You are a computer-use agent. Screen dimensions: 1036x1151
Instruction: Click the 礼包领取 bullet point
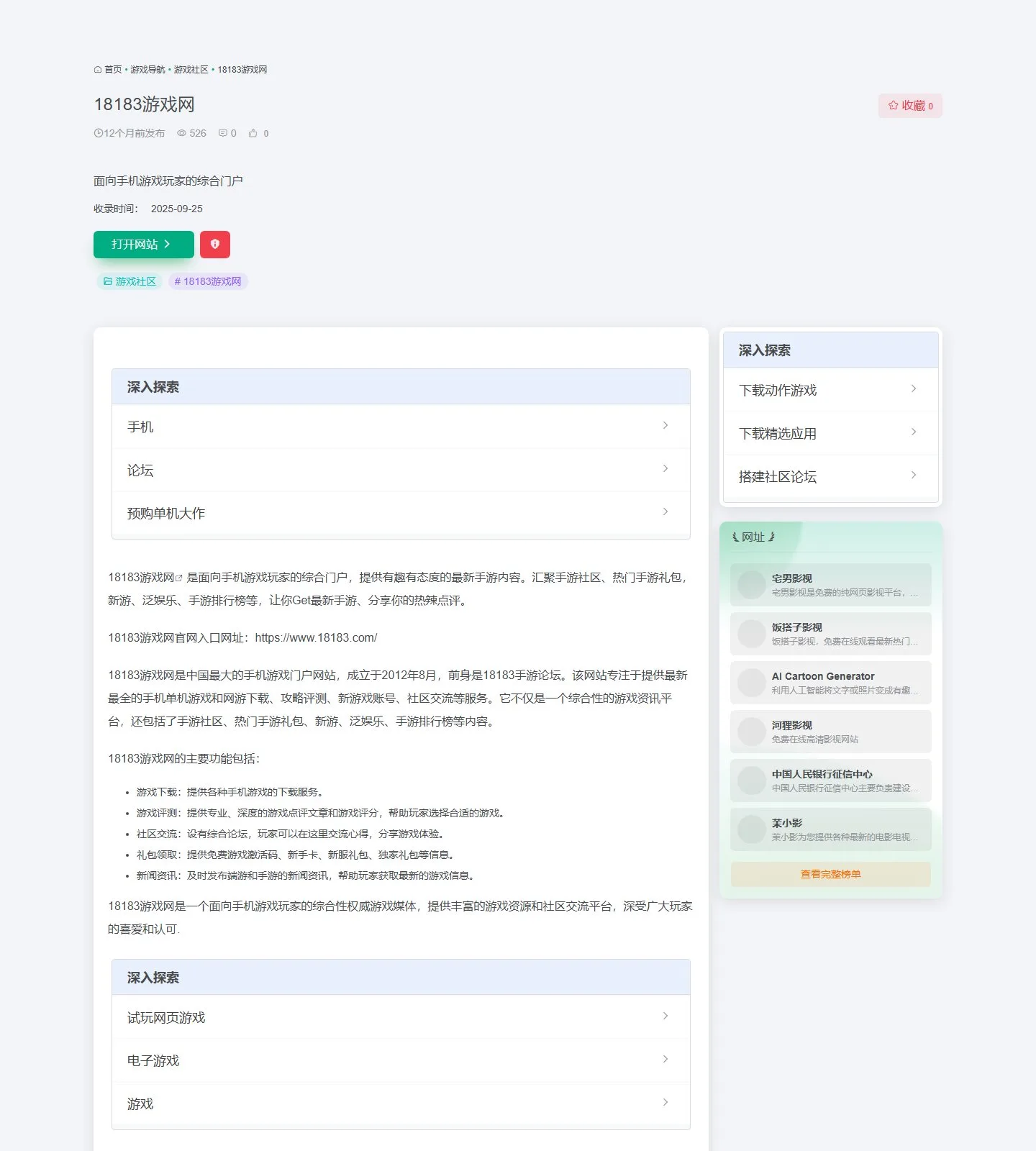[296, 855]
